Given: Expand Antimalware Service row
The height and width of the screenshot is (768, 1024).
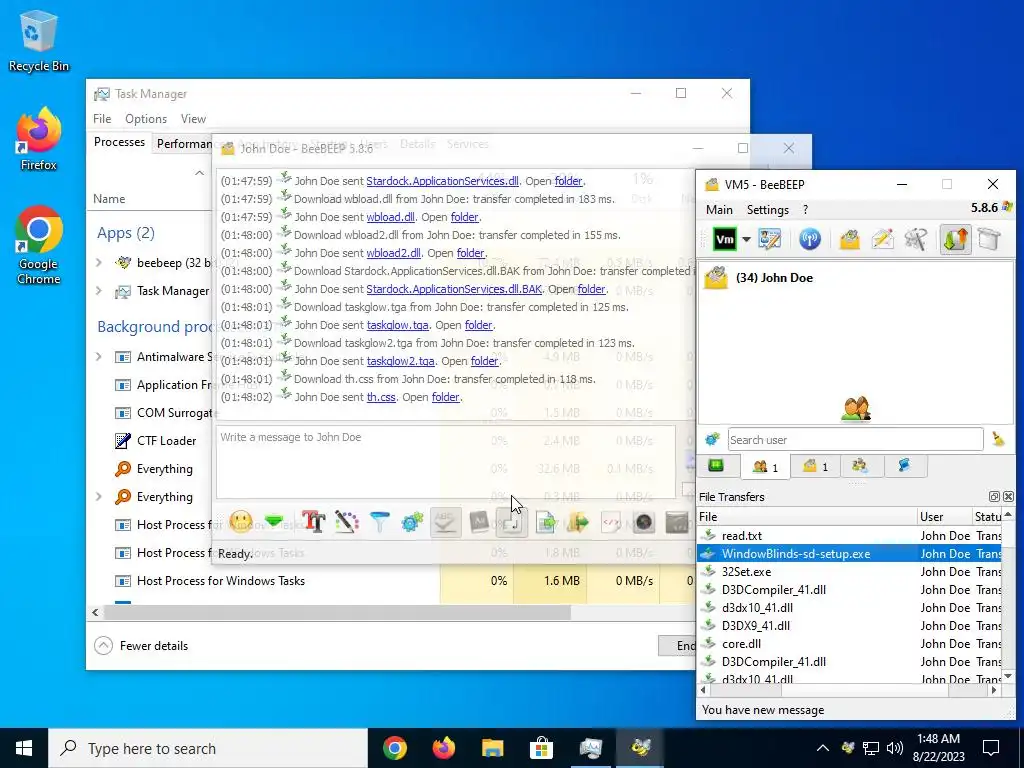Looking at the screenshot, I should pos(99,357).
